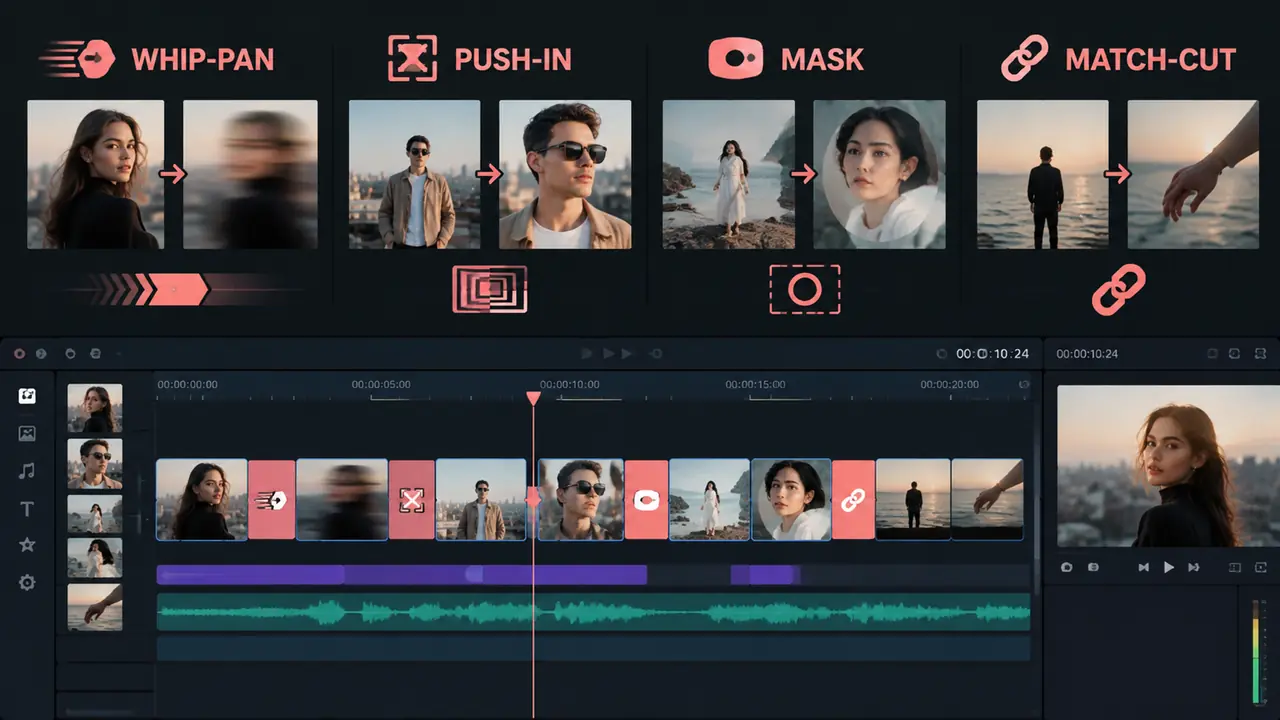The image size is (1280, 720).
Task: Step to previous frame in preview controls
Action: [x=1144, y=567]
